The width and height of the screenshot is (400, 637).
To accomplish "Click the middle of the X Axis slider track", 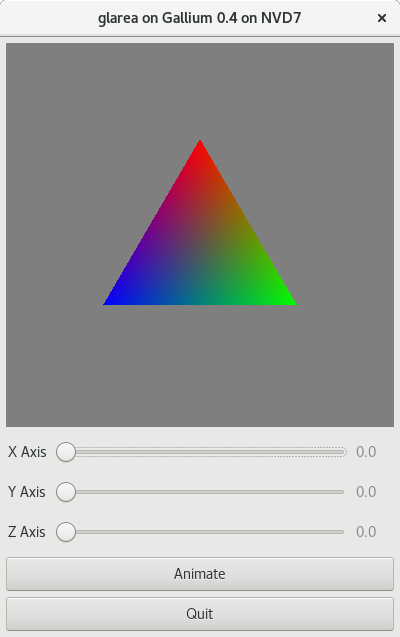I will pos(201,452).
